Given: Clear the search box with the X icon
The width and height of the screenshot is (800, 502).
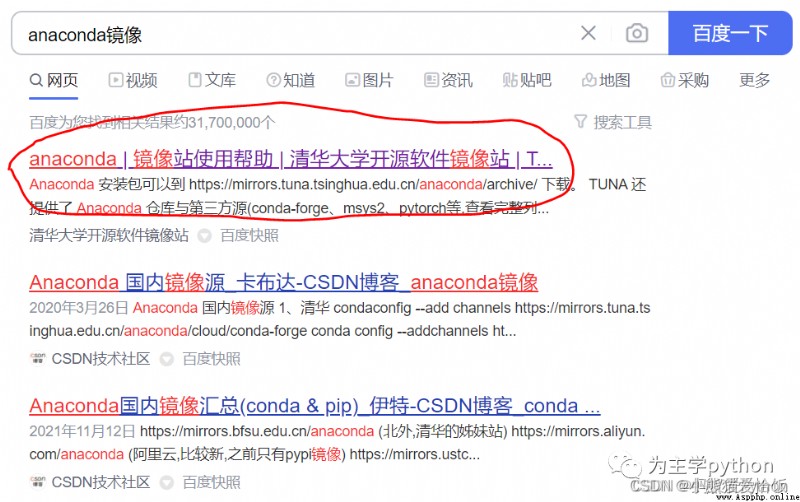Looking at the screenshot, I should (x=588, y=33).
